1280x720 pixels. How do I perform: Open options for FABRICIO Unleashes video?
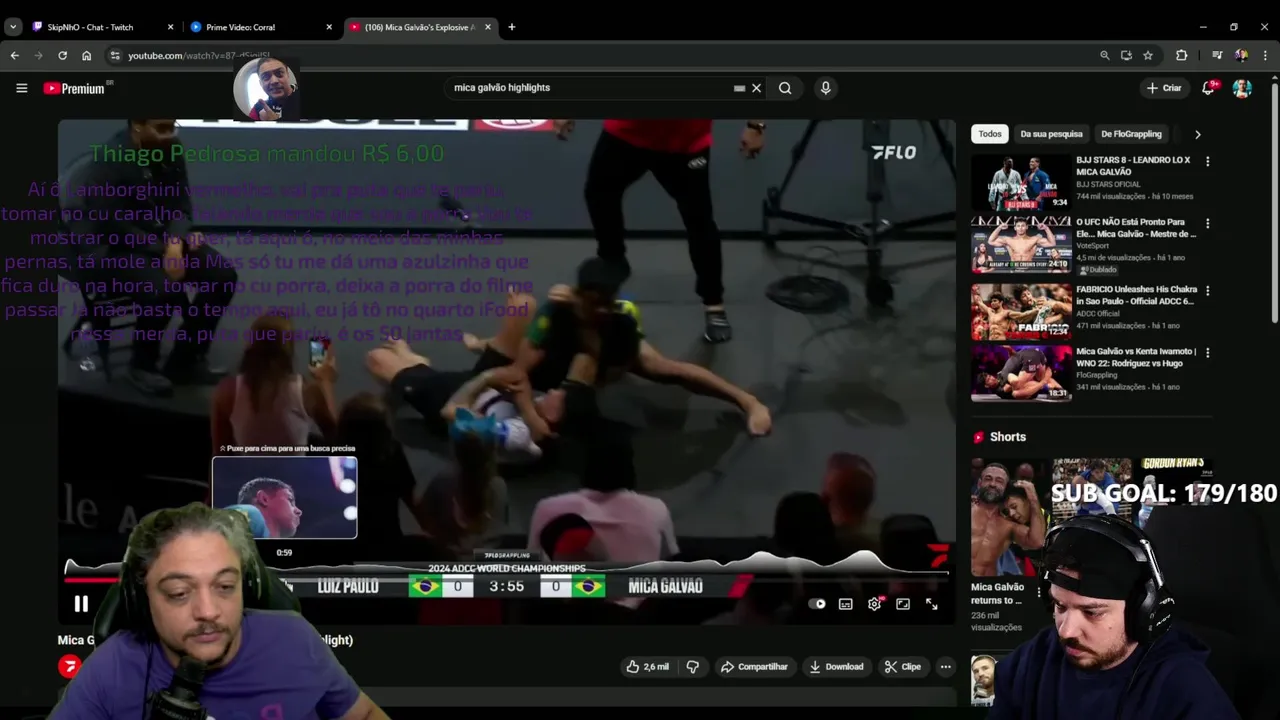1207,291
